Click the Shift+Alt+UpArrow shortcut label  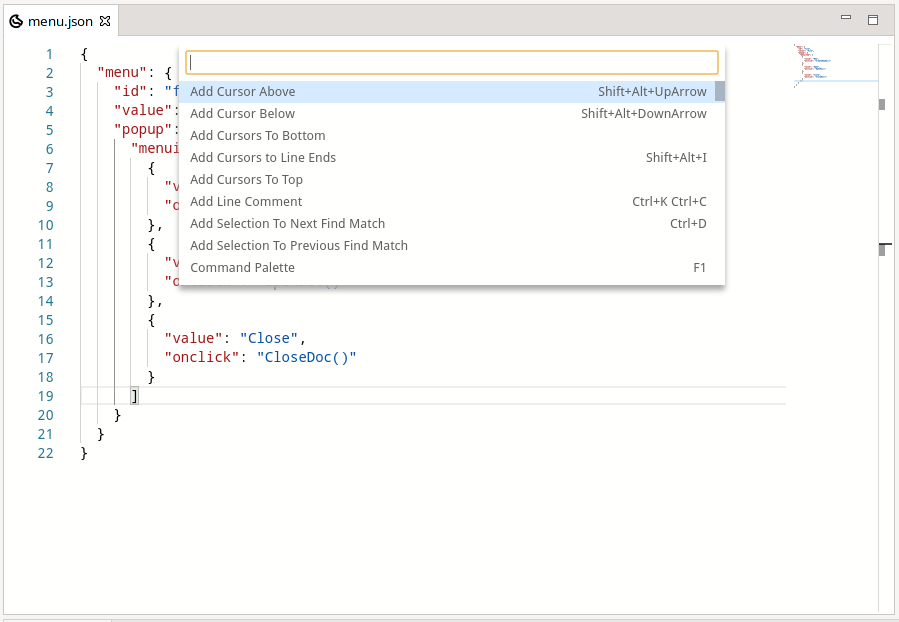(652, 92)
